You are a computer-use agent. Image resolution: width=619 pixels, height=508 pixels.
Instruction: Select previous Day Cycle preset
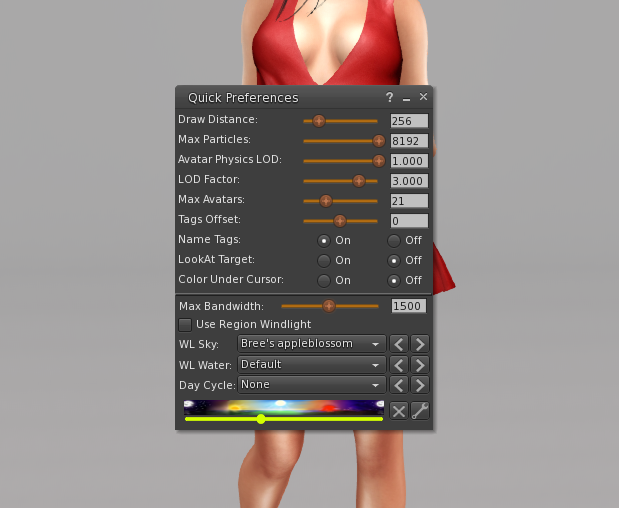point(399,385)
